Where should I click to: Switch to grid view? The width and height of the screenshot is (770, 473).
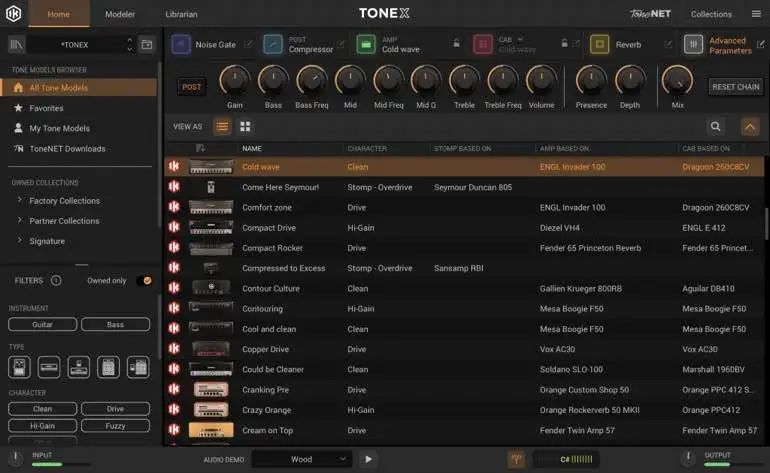pos(245,127)
